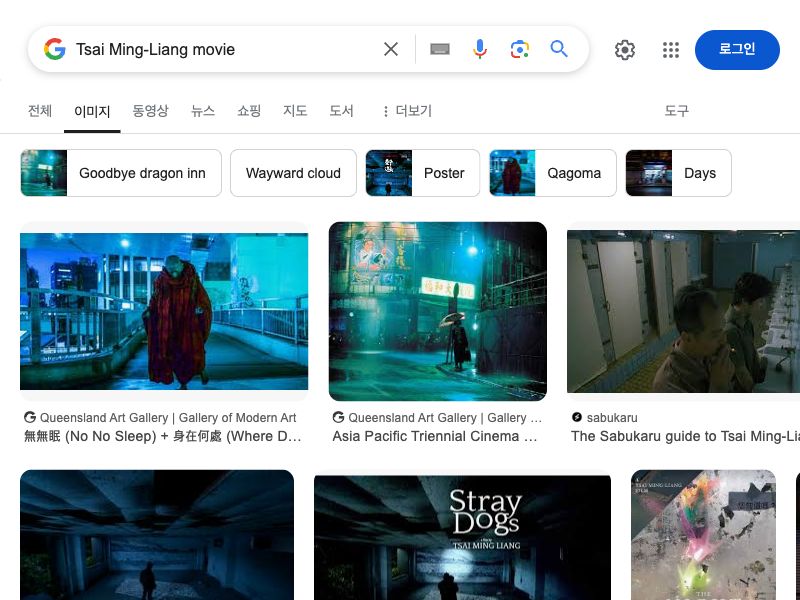Image resolution: width=800 pixels, height=600 pixels.
Task: Click Queensland Art Gallery source under rainy street image
Action: [x=445, y=417]
